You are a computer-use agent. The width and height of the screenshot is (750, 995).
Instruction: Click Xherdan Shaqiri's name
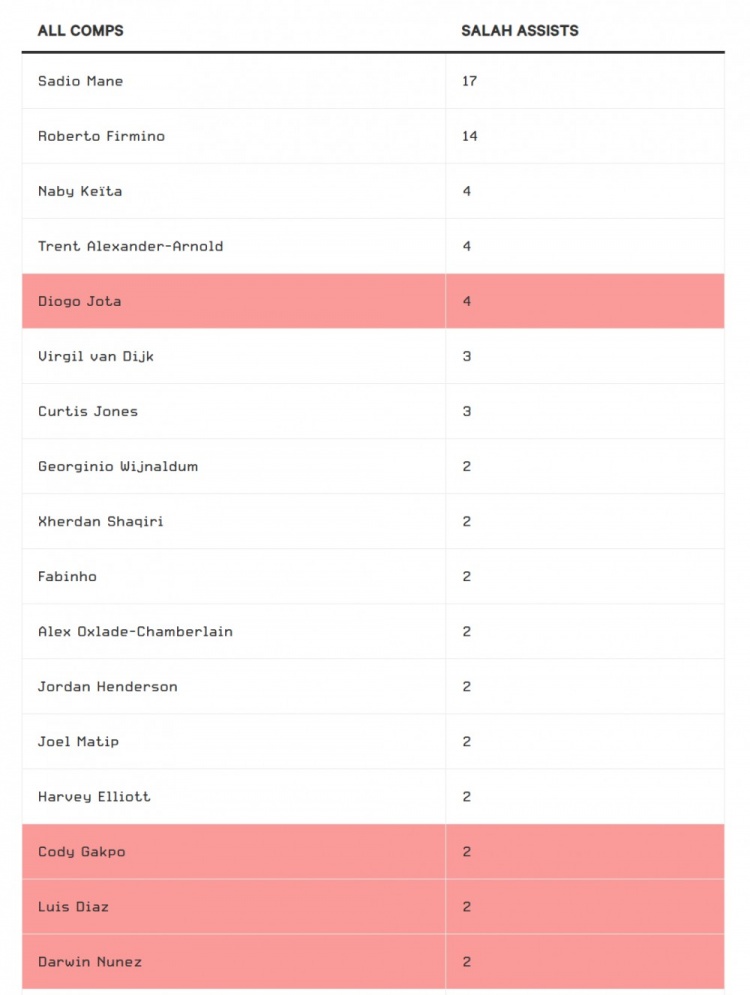(100, 521)
